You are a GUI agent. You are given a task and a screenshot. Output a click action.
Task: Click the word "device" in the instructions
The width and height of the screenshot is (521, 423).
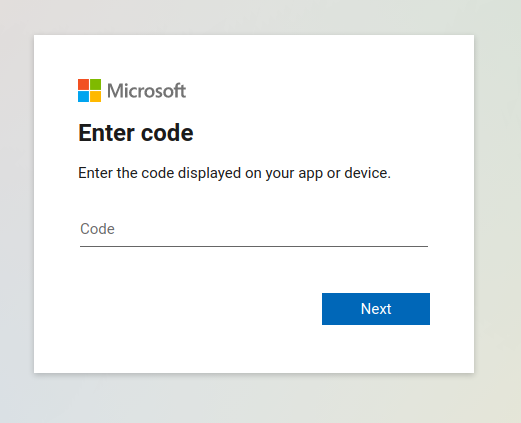pos(365,173)
